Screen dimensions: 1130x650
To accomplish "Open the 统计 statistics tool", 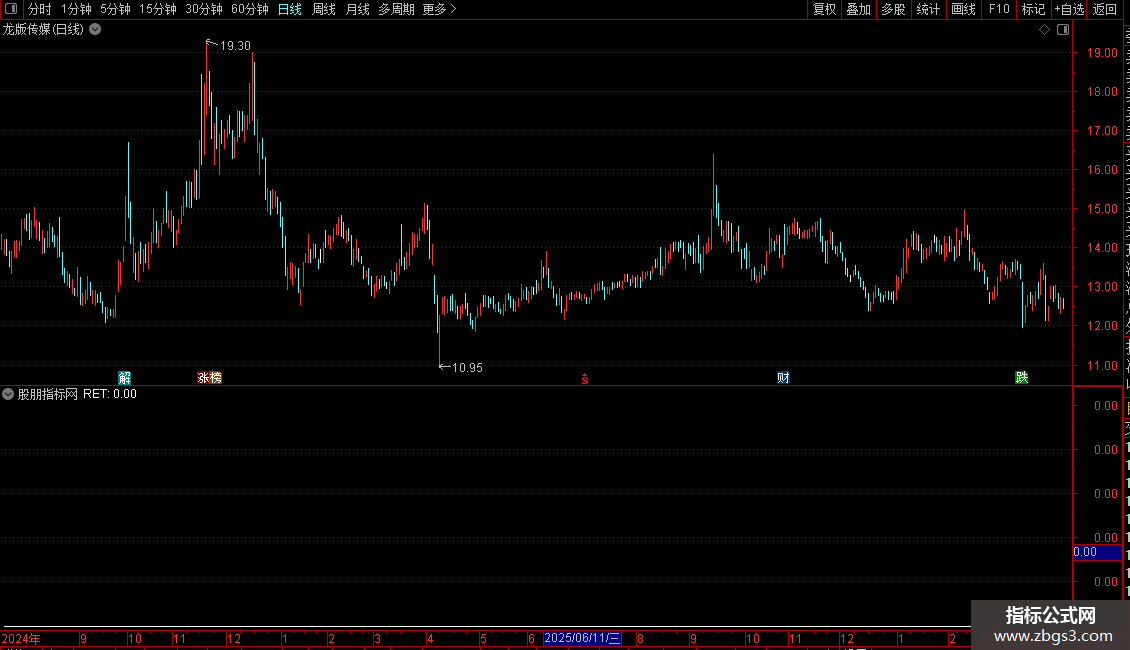I will coord(928,9).
